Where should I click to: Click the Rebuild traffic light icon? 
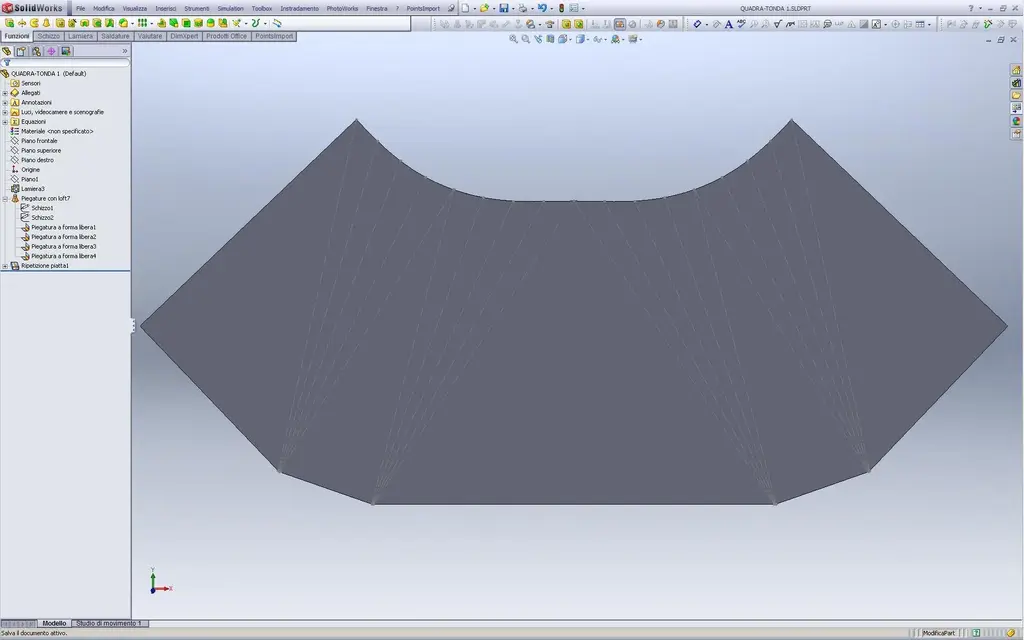click(x=561, y=8)
